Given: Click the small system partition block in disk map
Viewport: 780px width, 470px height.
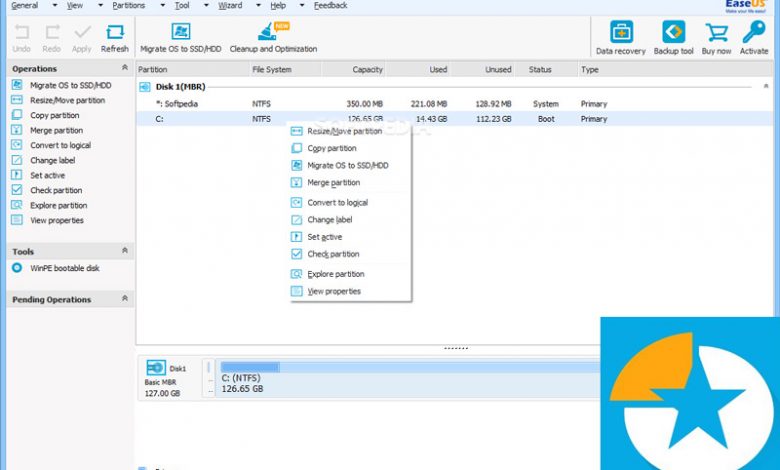Looking at the screenshot, I should pyautogui.click(x=208, y=378).
